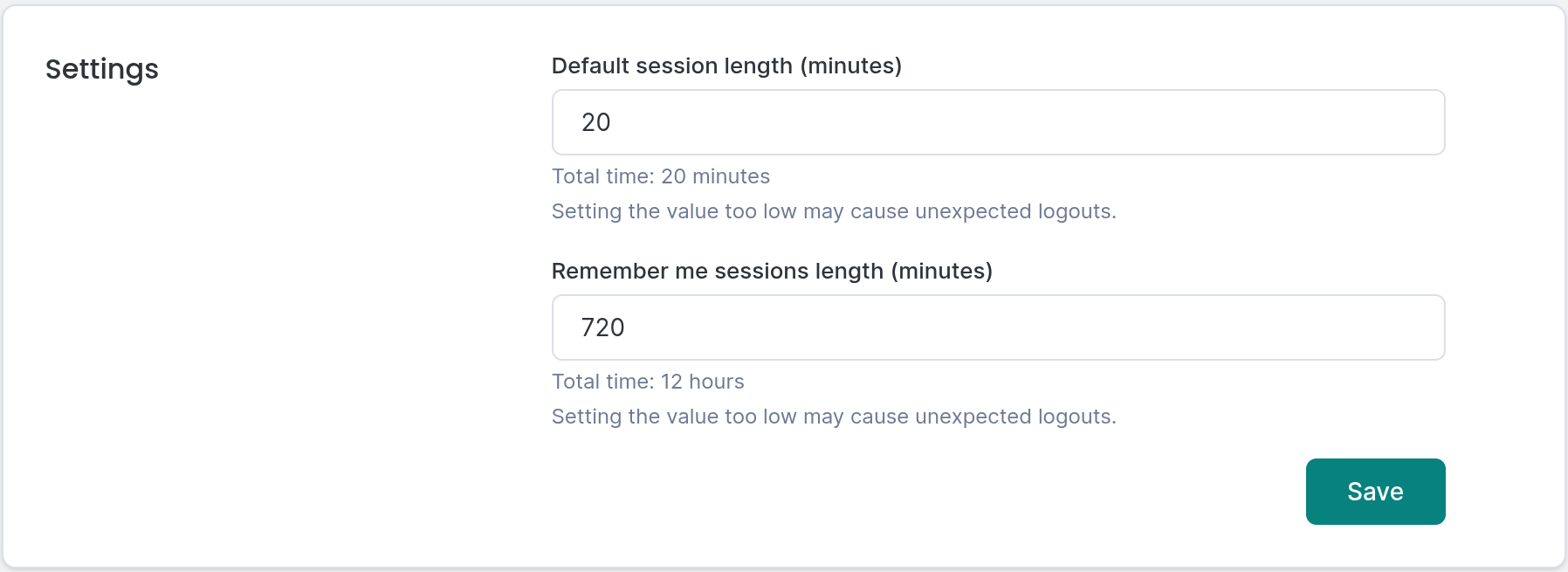This screenshot has height=572, width=1568.
Task: Click the Total time: 12 hours text
Action: click(x=648, y=382)
